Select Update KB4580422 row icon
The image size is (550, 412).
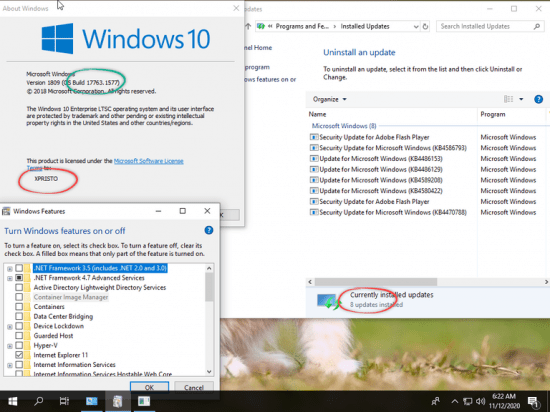point(314,191)
